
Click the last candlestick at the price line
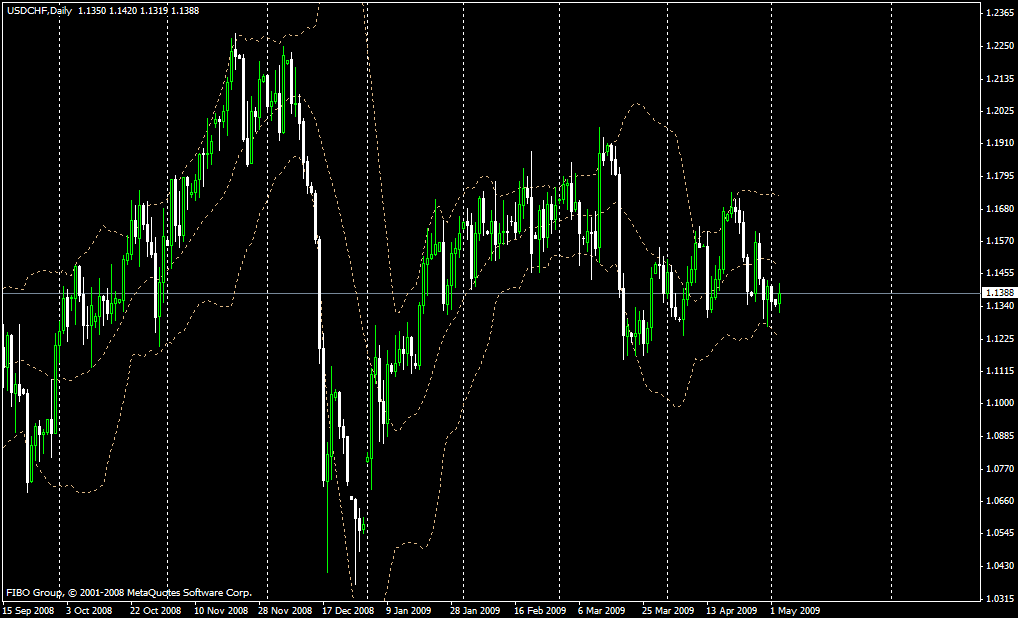click(x=779, y=297)
